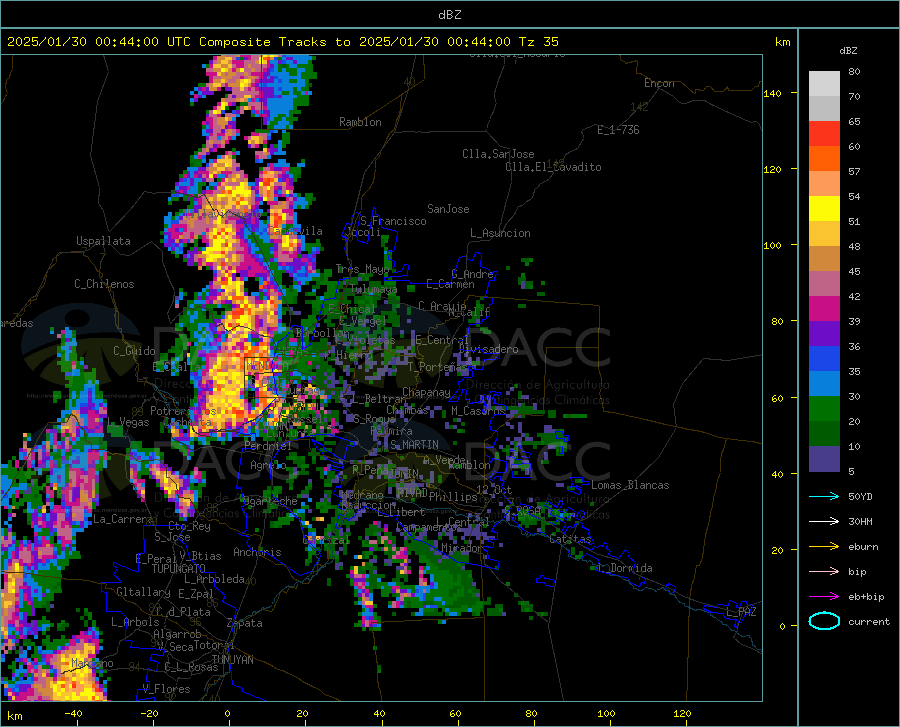Select the light gray 70 dBZ swatch

click(824, 84)
